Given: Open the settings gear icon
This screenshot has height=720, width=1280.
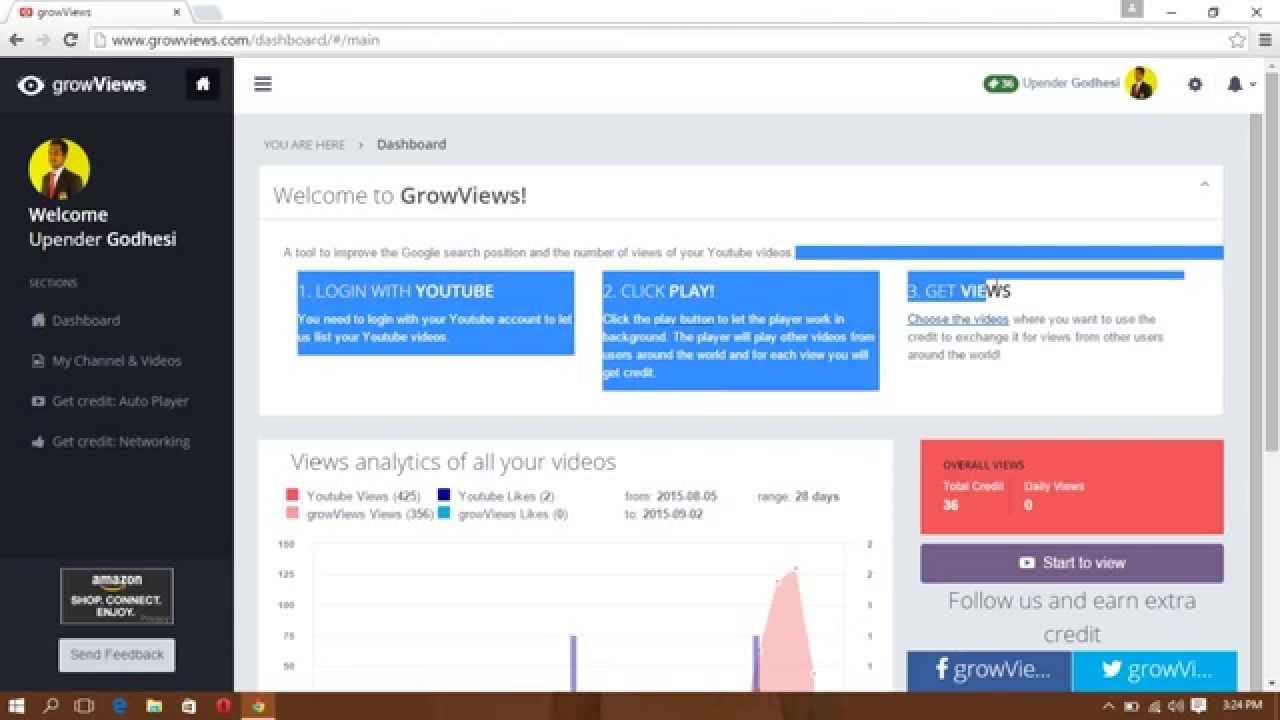Looking at the screenshot, I should (x=1195, y=84).
